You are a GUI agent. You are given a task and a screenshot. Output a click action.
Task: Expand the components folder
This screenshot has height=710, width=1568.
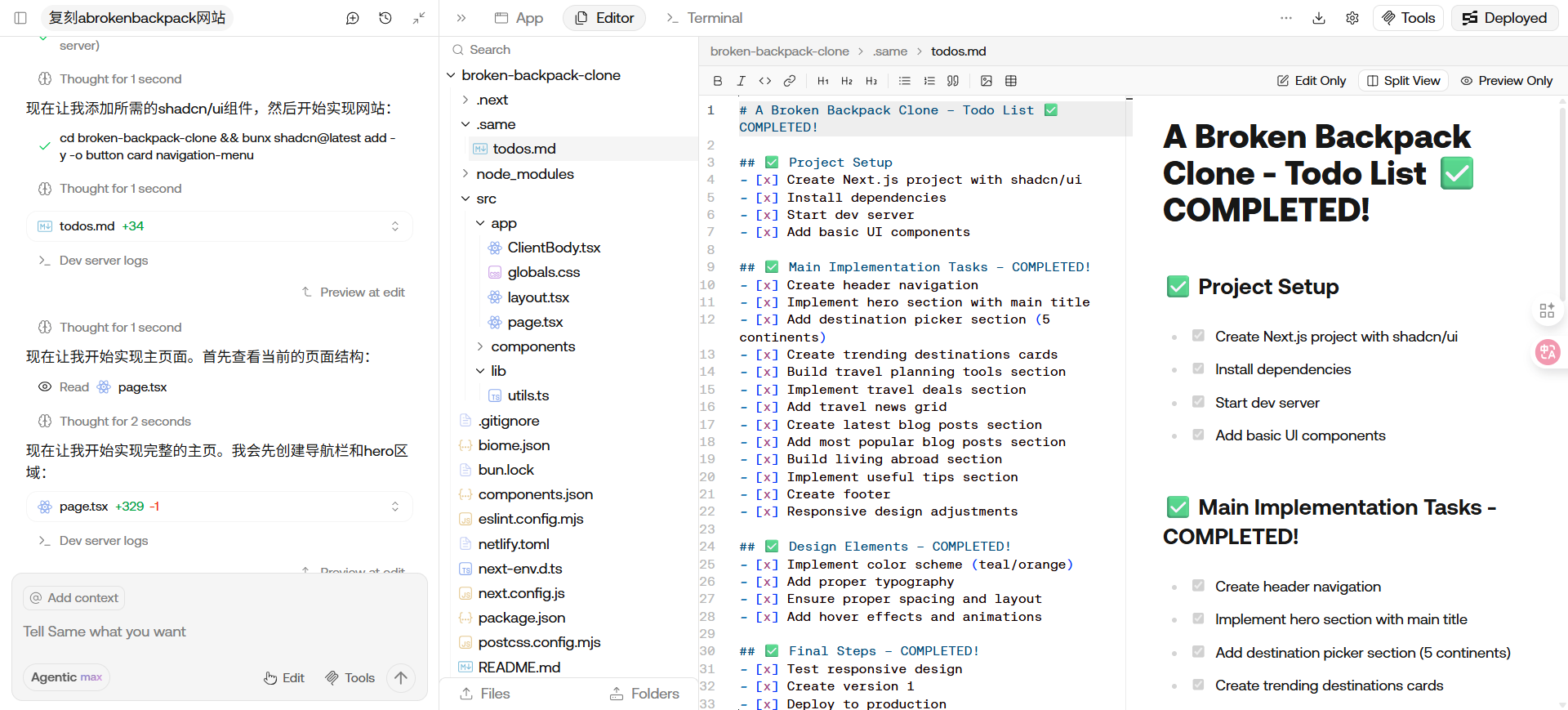pos(532,346)
